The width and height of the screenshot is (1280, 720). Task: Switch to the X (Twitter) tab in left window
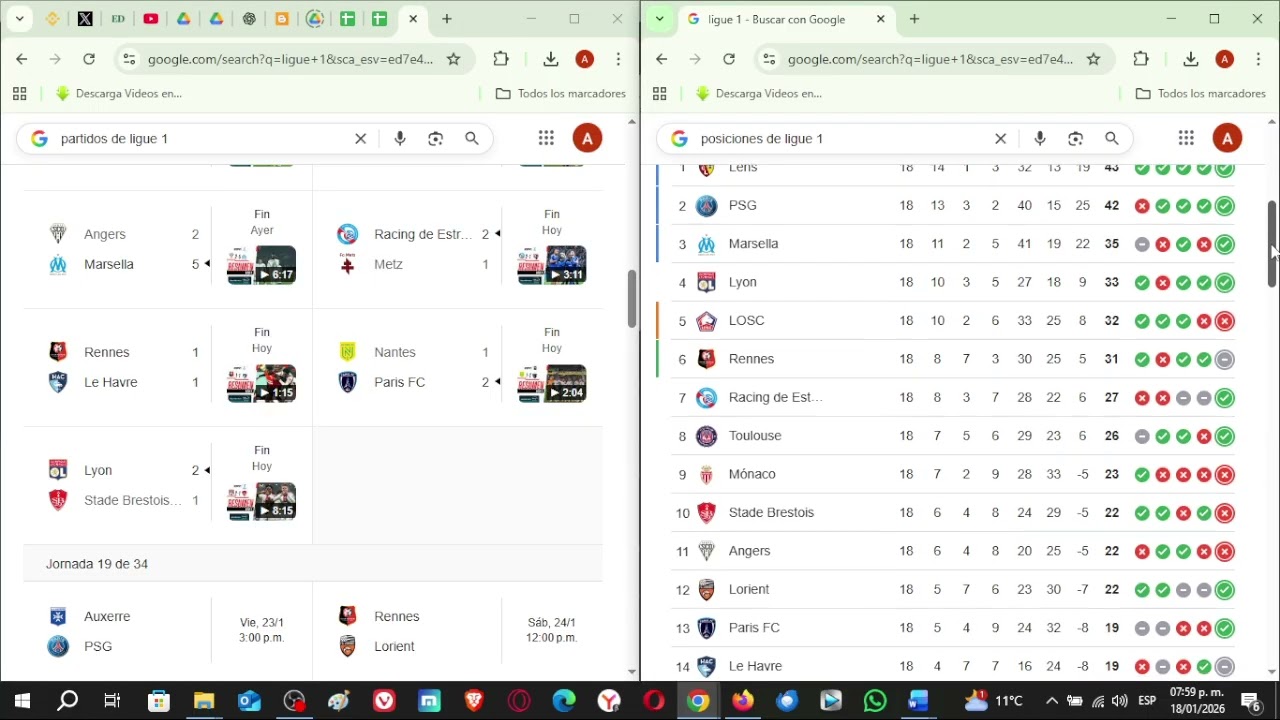pyautogui.click(x=85, y=19)
